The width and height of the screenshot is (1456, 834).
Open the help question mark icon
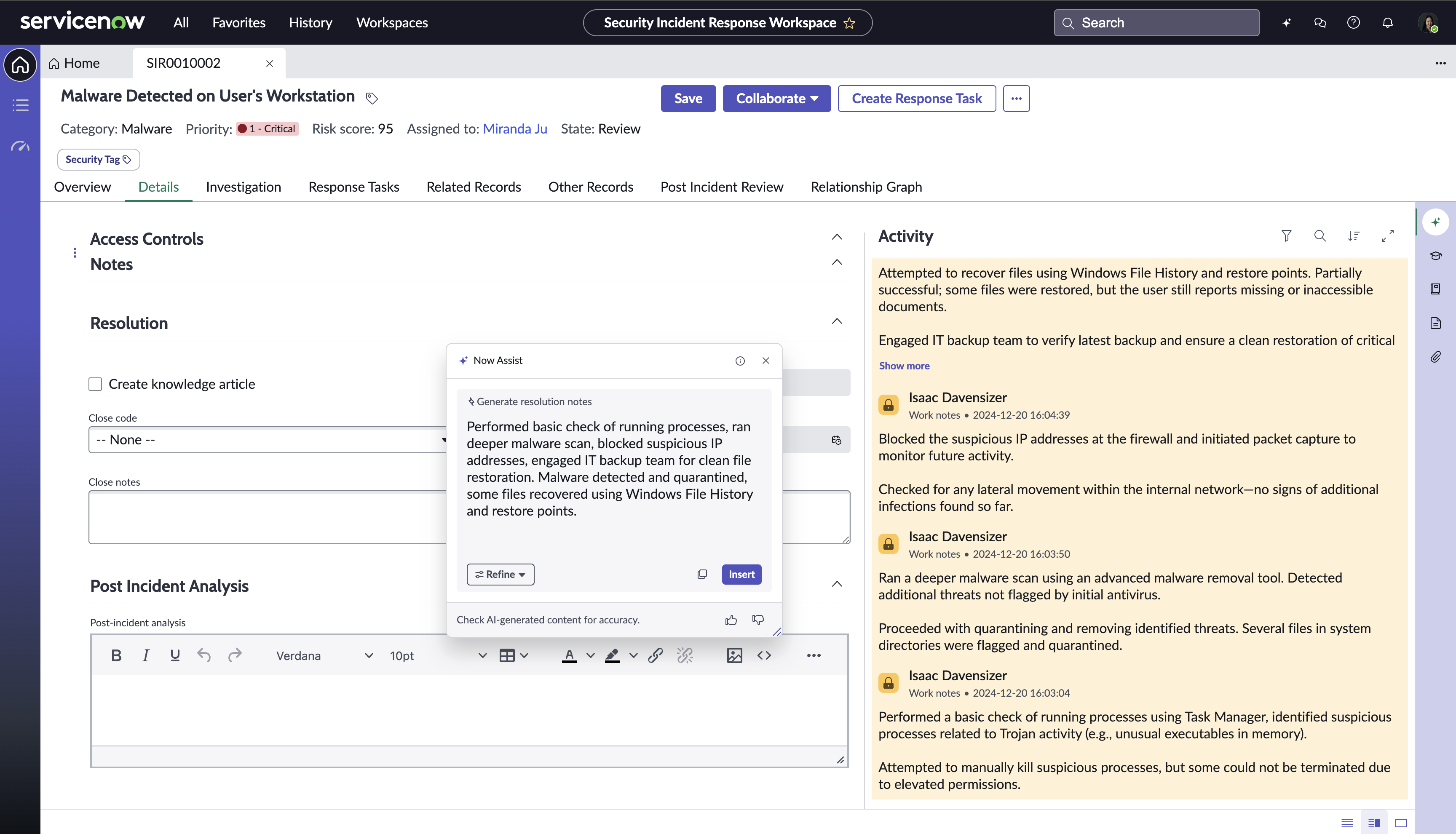(1354, 23)
